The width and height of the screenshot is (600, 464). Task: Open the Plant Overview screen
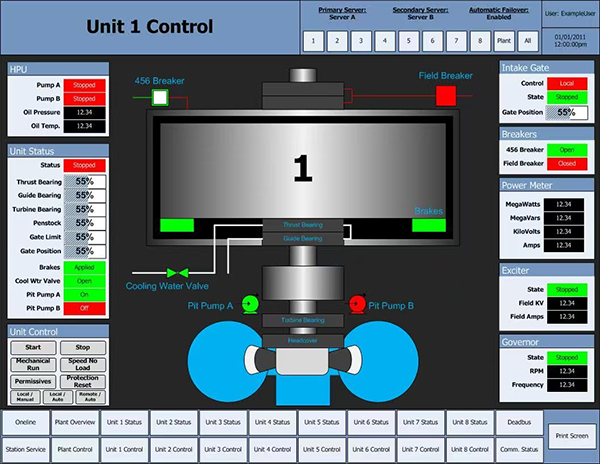tap(75, 423)
